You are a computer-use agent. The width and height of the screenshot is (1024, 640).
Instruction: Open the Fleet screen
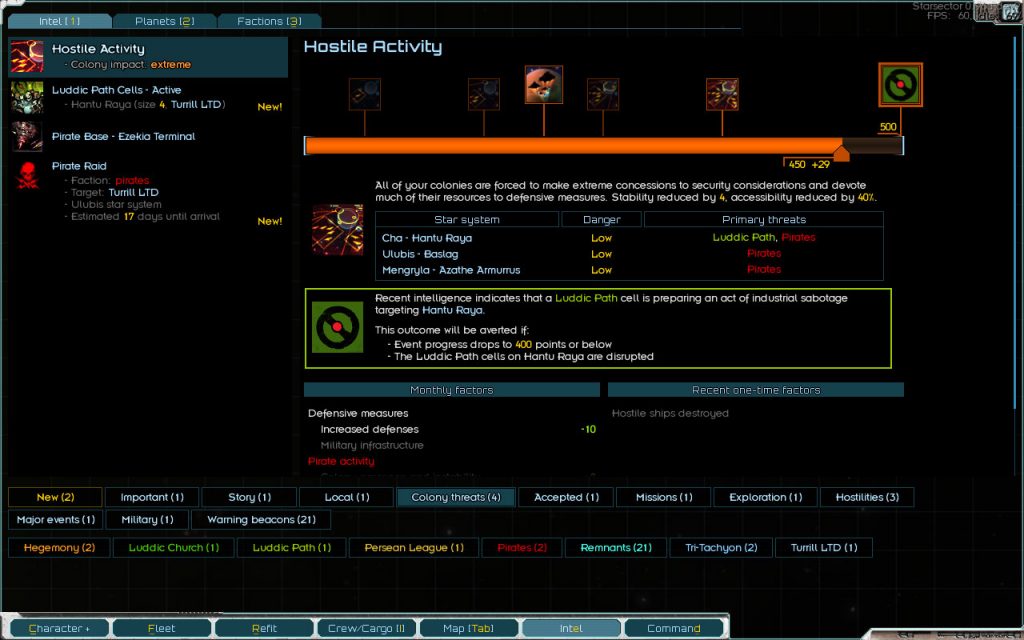tap(161, 628)
